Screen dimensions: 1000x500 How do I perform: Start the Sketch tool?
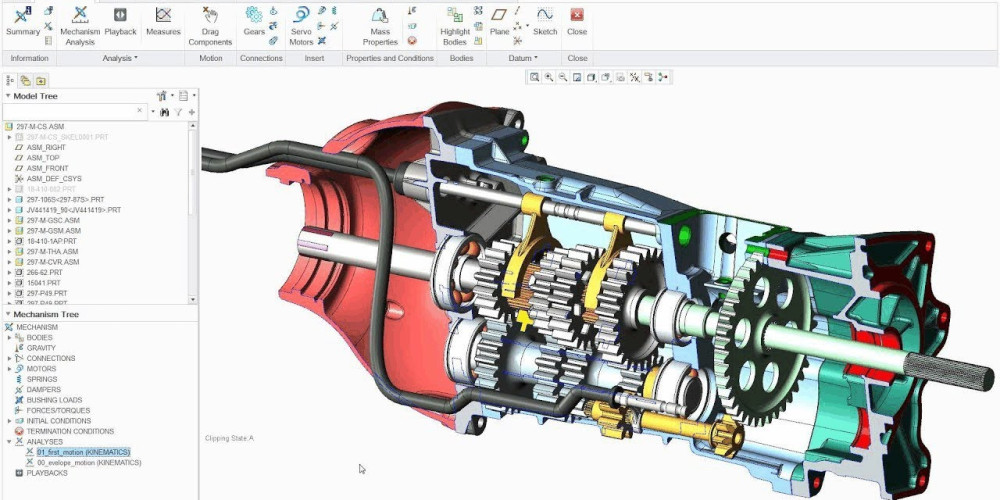click(x=545, y=22)
